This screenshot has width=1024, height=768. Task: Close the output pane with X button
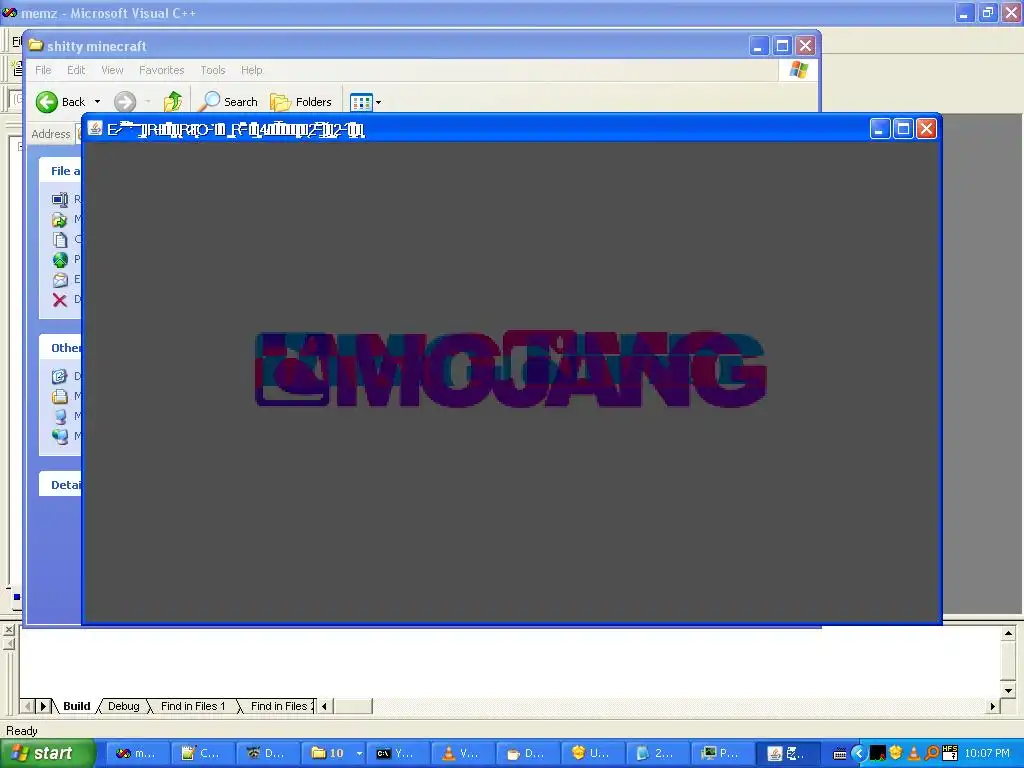[x=8, y=630]
